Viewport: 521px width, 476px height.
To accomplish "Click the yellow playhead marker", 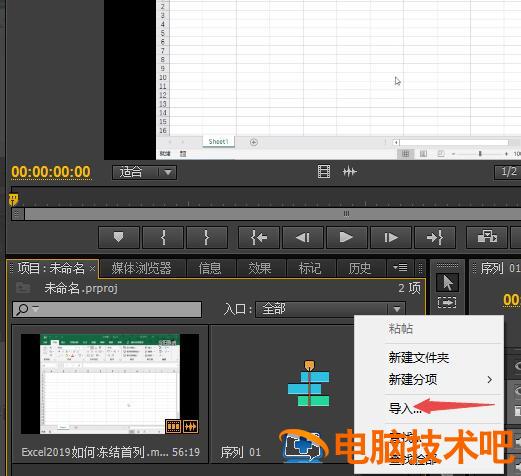I will coord(14,200).
